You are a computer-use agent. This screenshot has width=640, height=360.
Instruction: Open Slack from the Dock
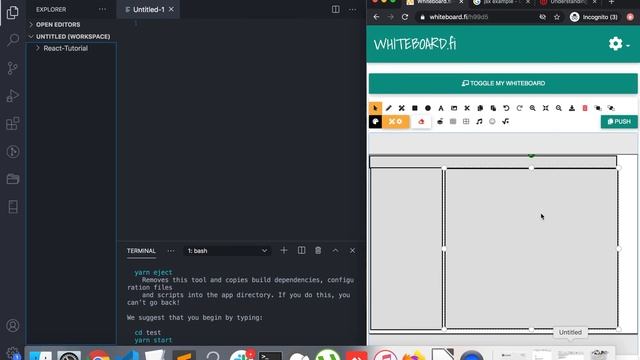[x=241, y=355]
